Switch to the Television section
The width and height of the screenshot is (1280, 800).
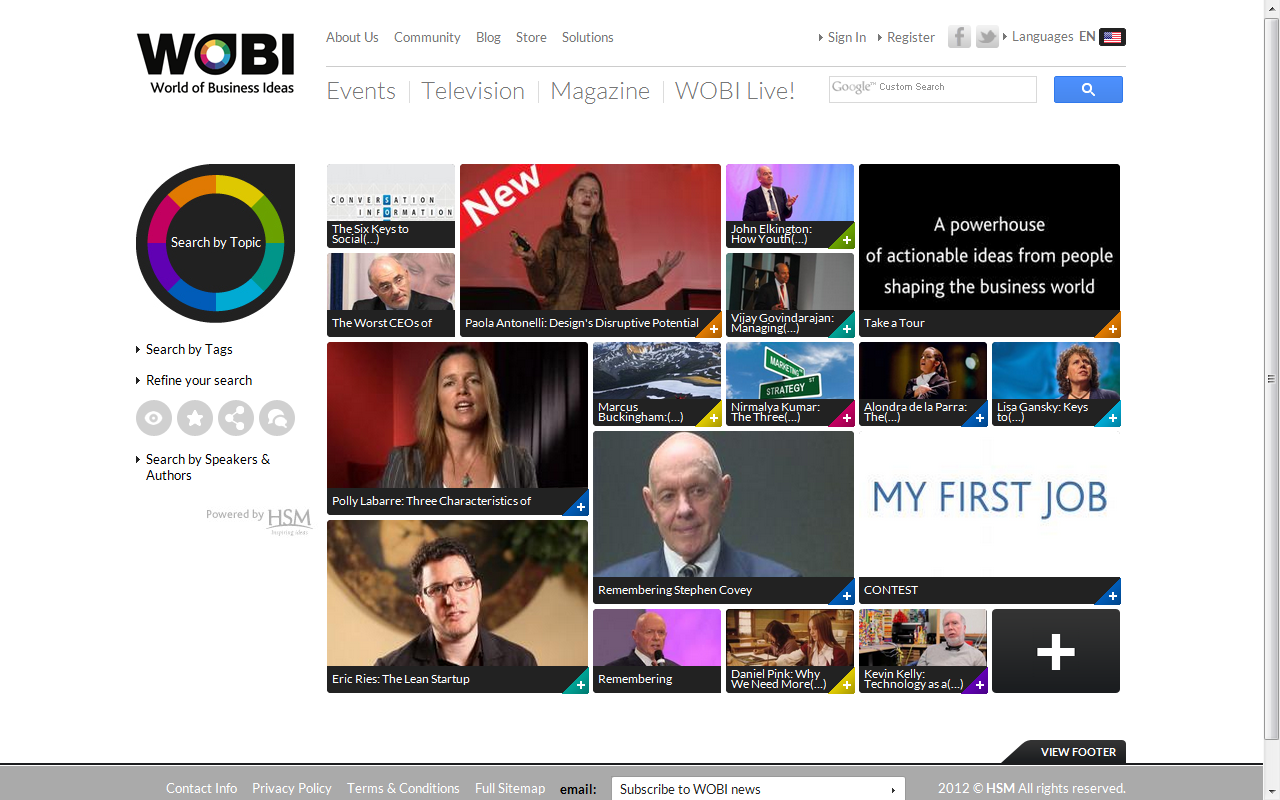point(473,91)
